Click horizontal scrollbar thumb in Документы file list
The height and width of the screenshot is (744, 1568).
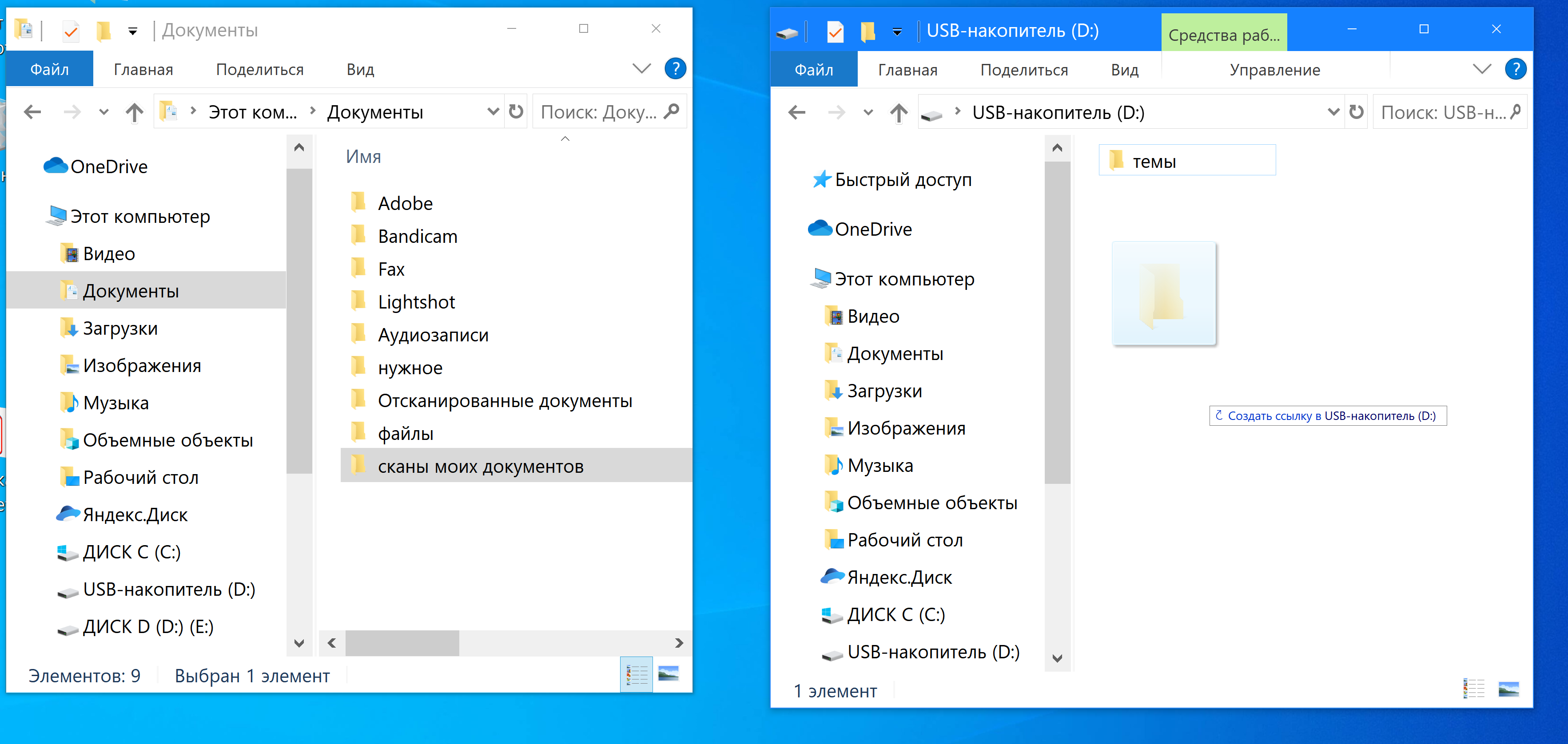point(402,643)
